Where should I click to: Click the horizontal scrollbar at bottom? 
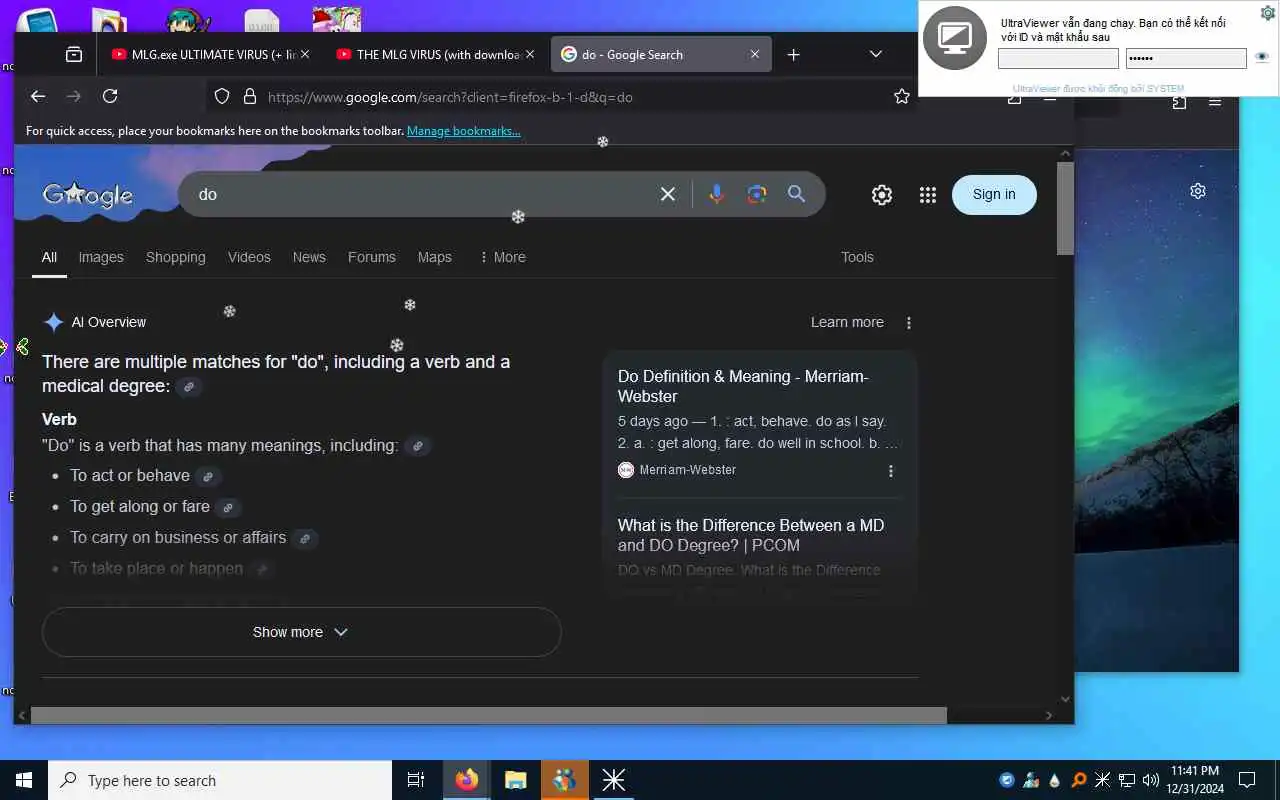click(x=488, y=715)
